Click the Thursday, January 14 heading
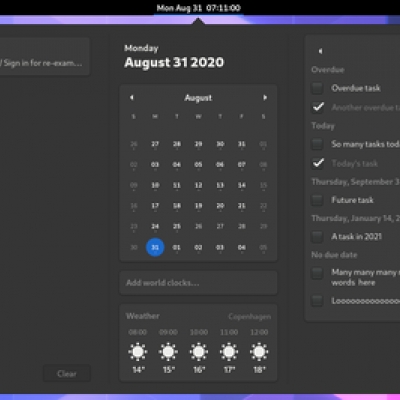The width and height of the screenshot is (400, 400). pyautogui.click(x=355, y=218)
